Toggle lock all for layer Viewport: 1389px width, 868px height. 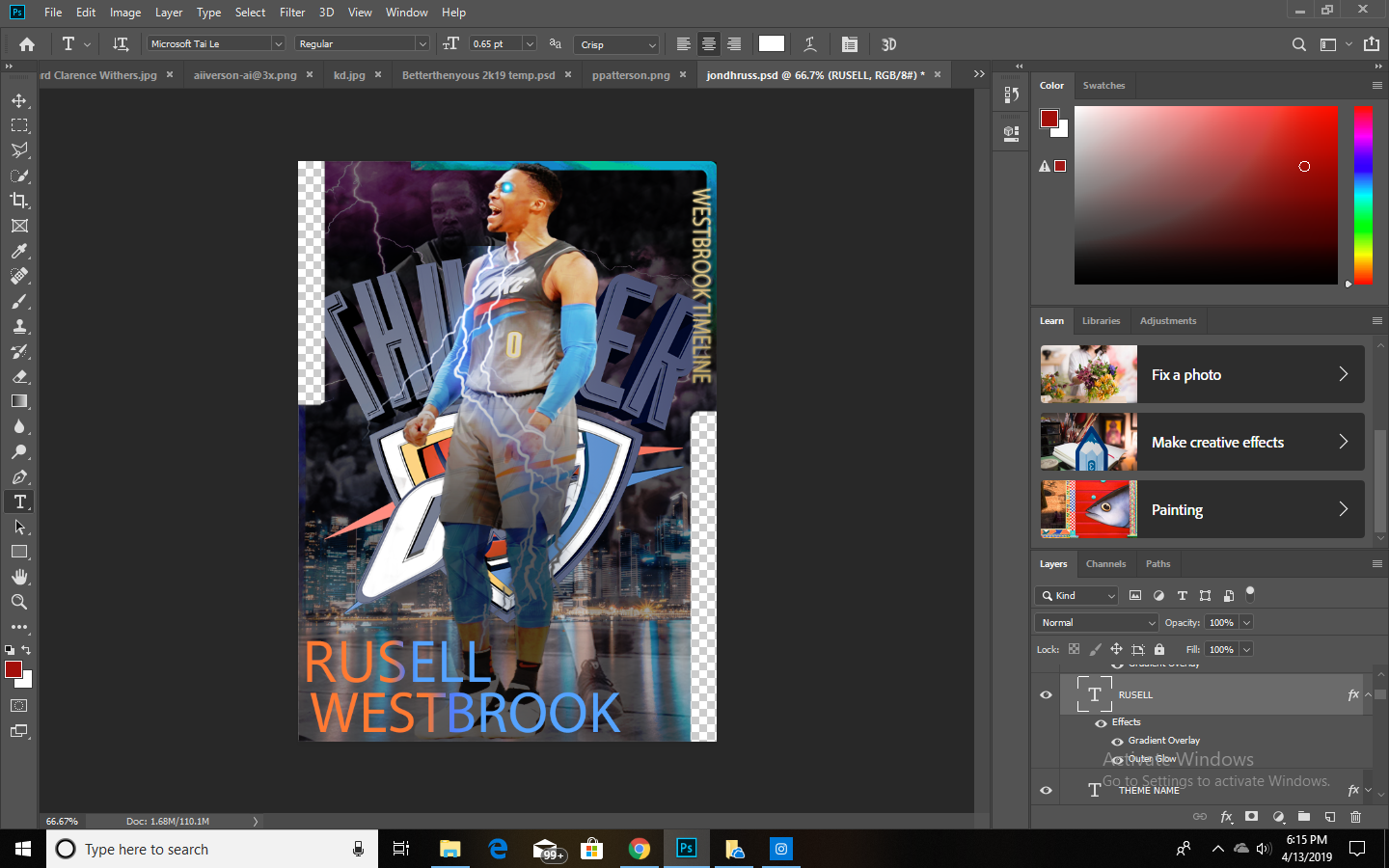(1159, 649)
